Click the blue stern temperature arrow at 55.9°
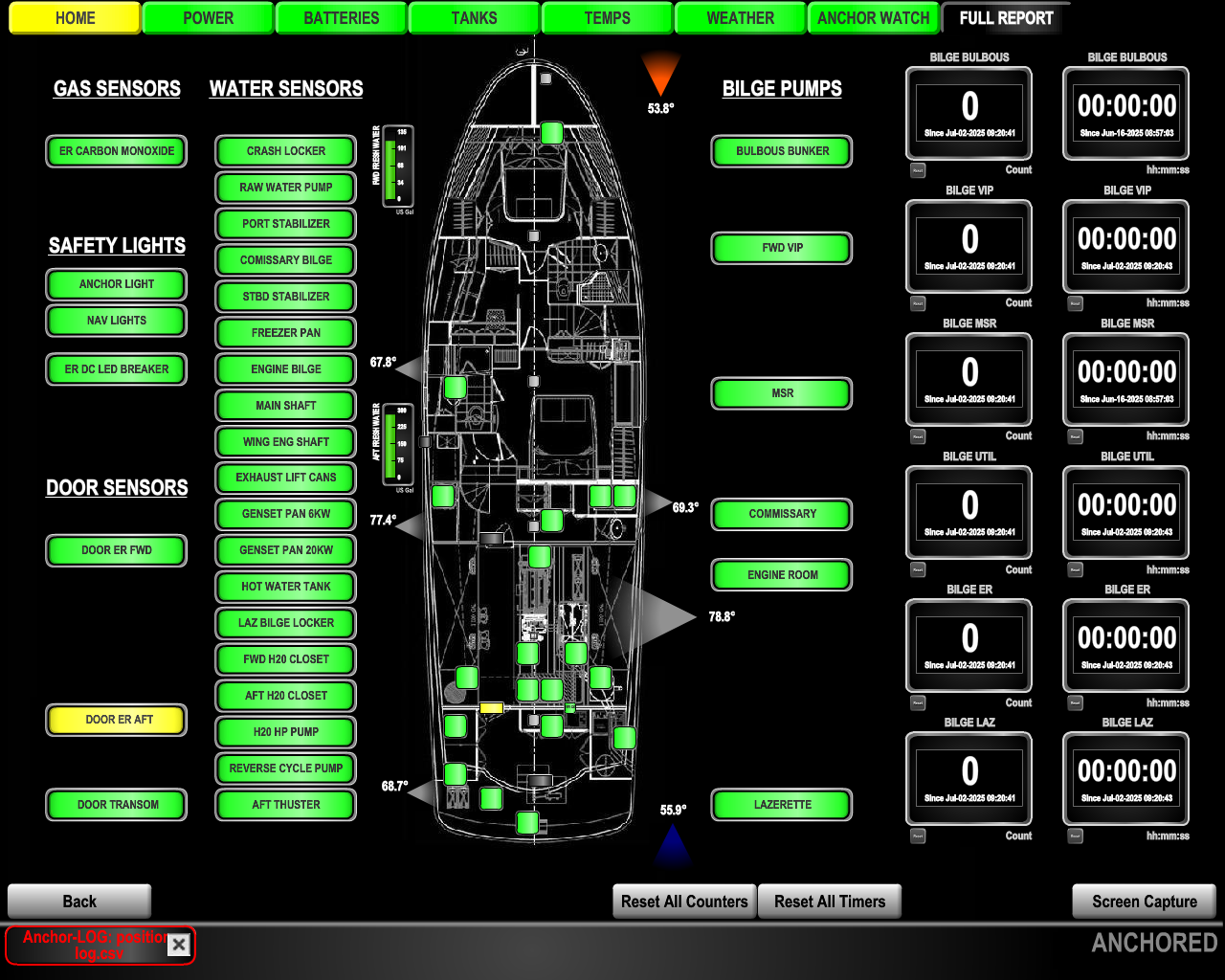1225x980 pixels. tap(673, 844)
